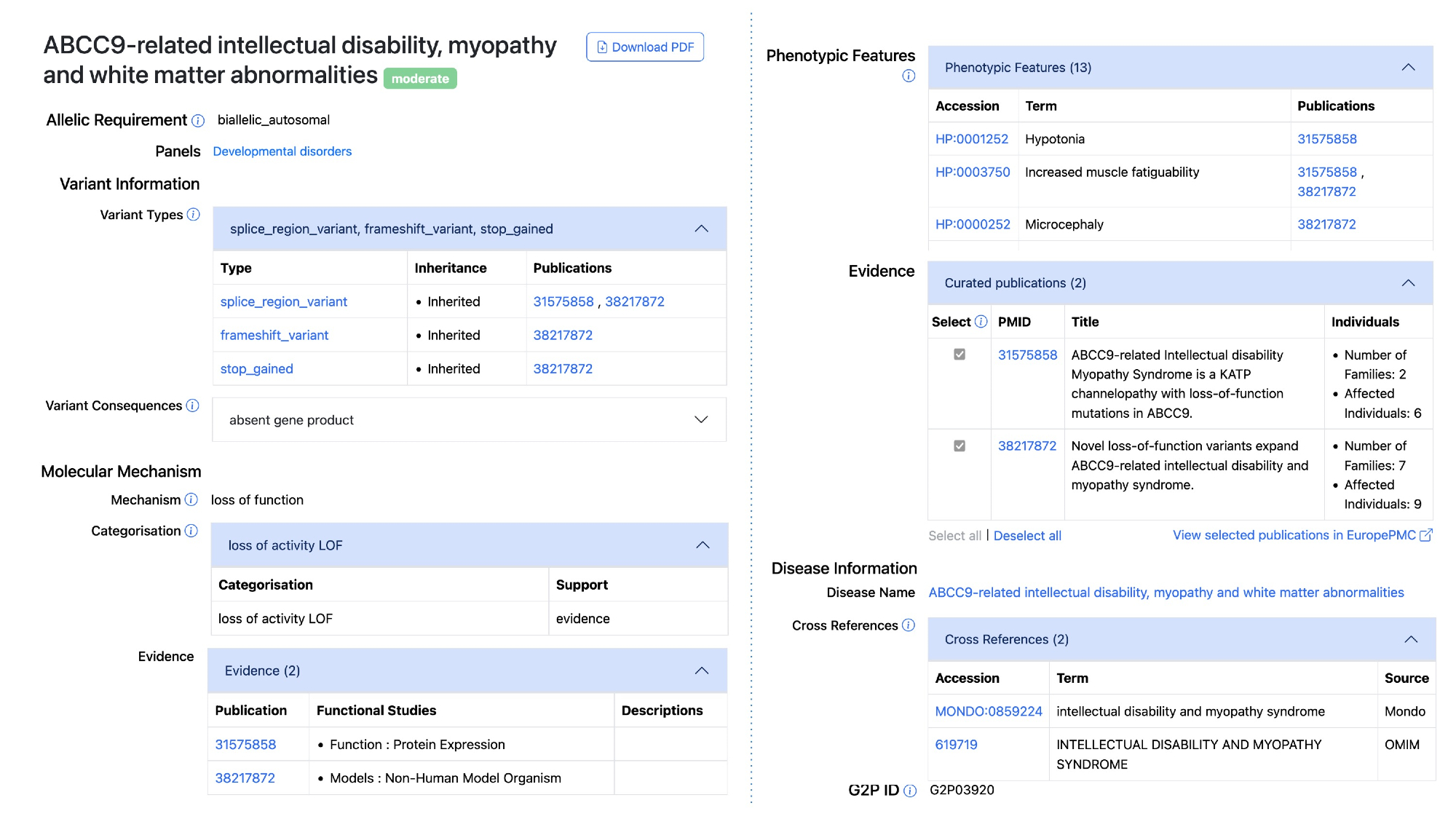Click info icon next to Variant Types
Image resolution: width=1456 pixels, height=819 pixels.
[x=193, y=215]
